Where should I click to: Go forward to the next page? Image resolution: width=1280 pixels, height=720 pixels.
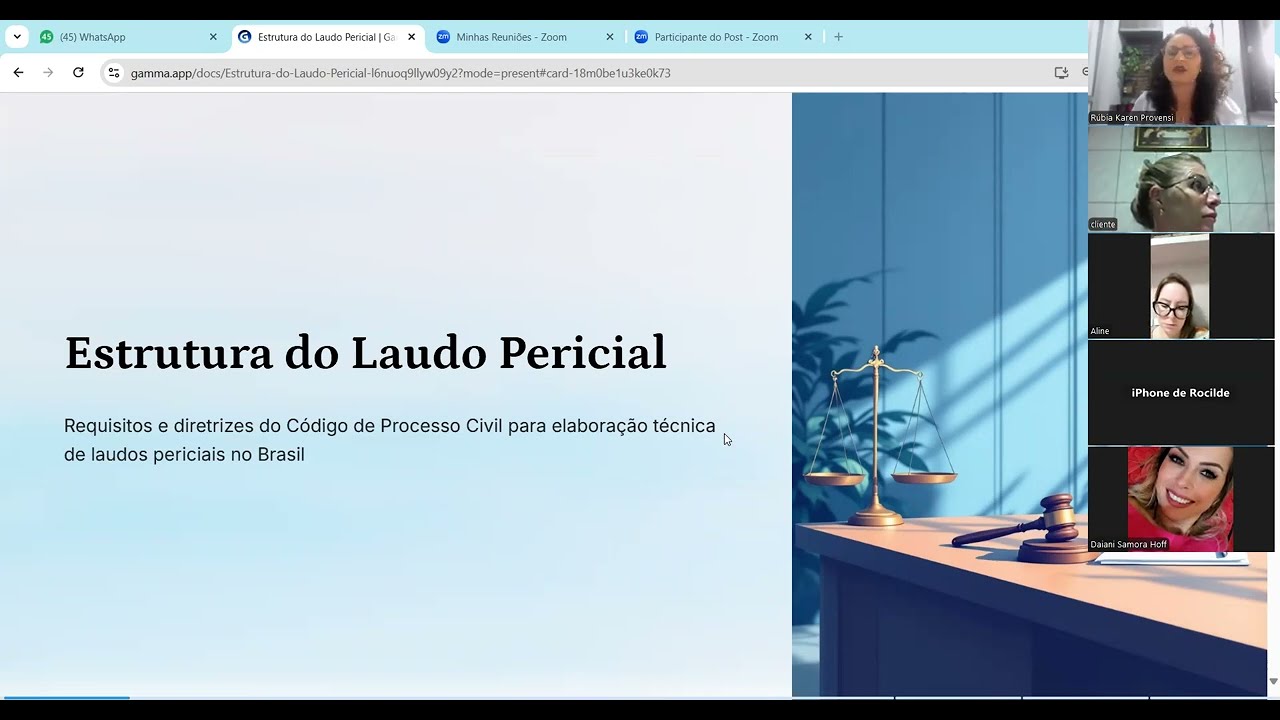48,73
